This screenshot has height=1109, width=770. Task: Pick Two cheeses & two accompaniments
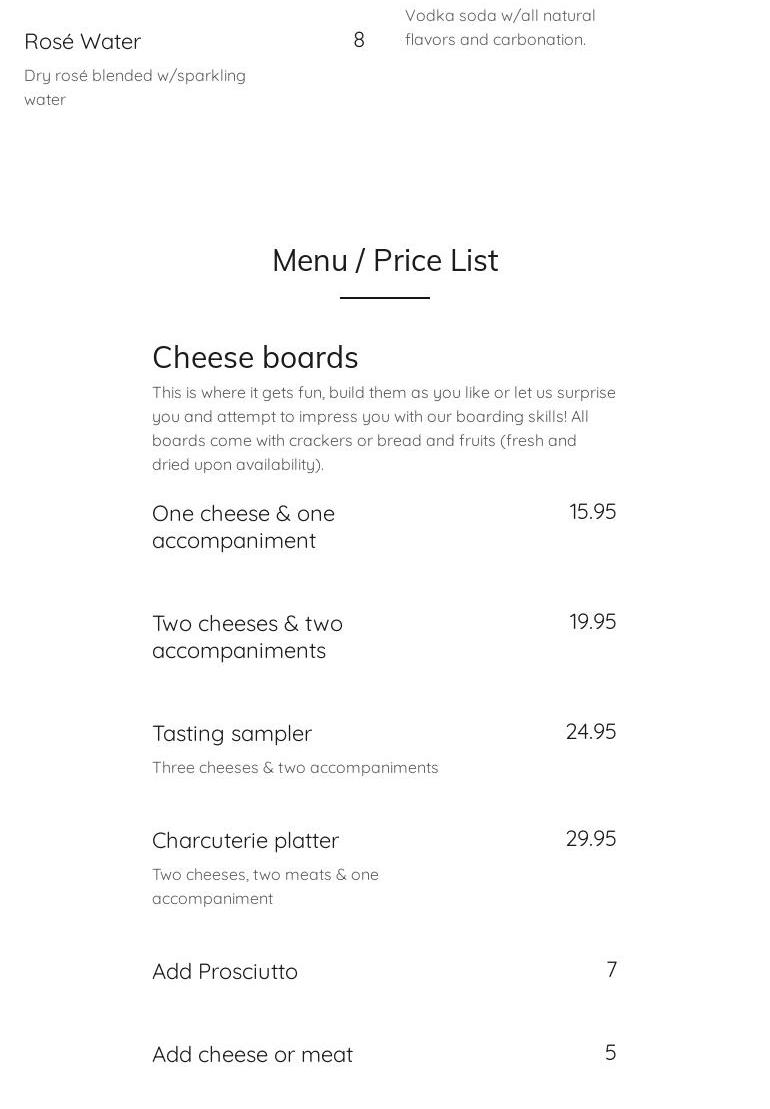248,637
